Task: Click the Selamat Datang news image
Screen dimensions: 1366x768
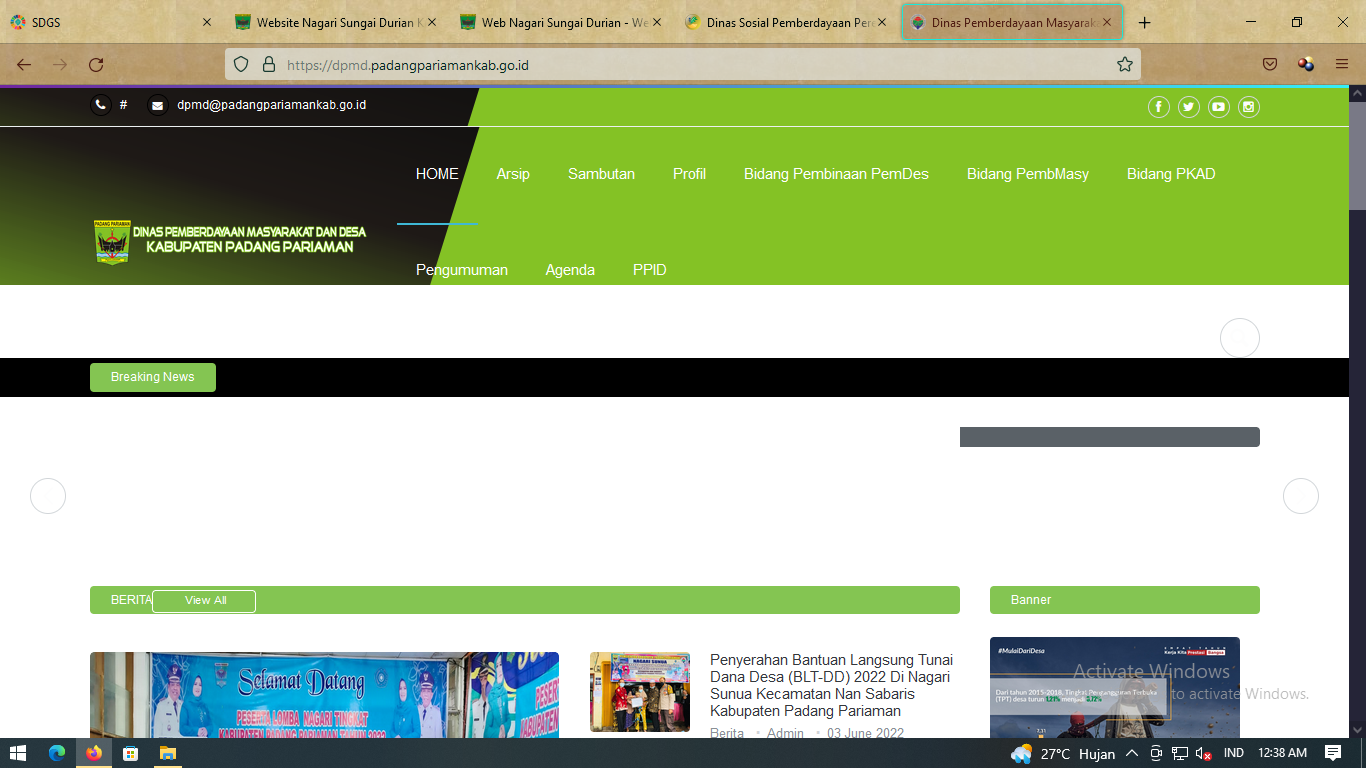Action: [x=324, y=695]
